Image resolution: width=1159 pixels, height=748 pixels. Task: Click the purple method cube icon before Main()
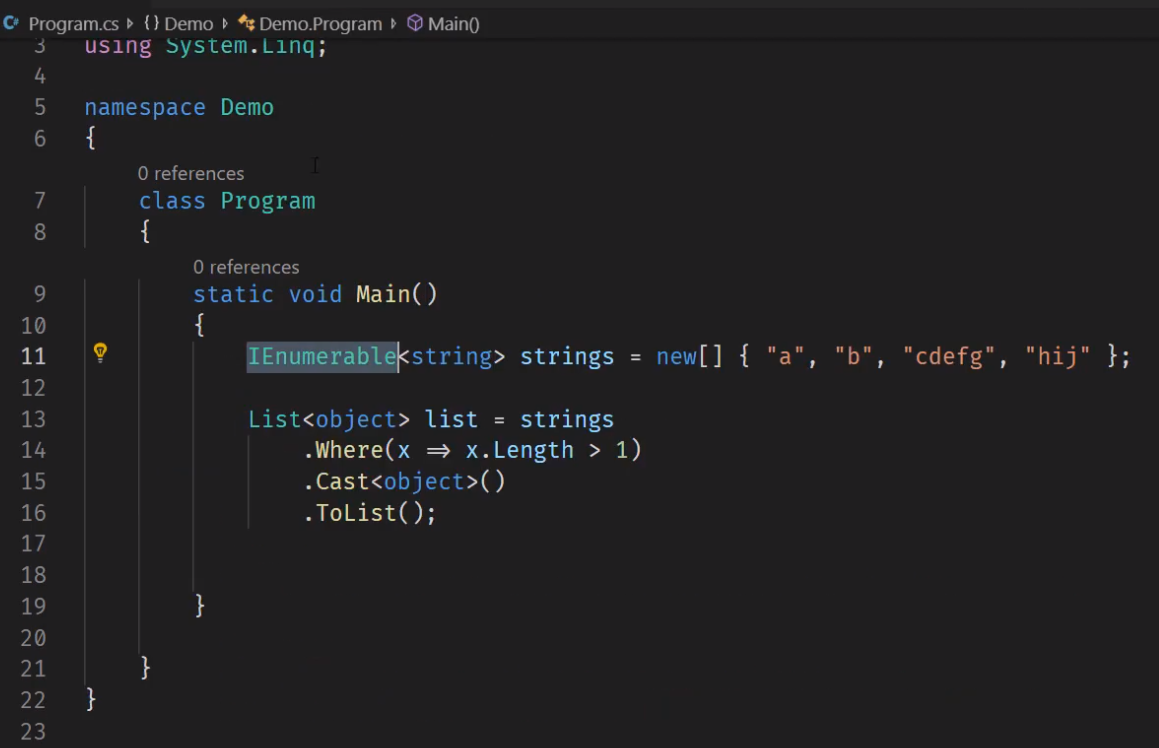coord(415,23)
